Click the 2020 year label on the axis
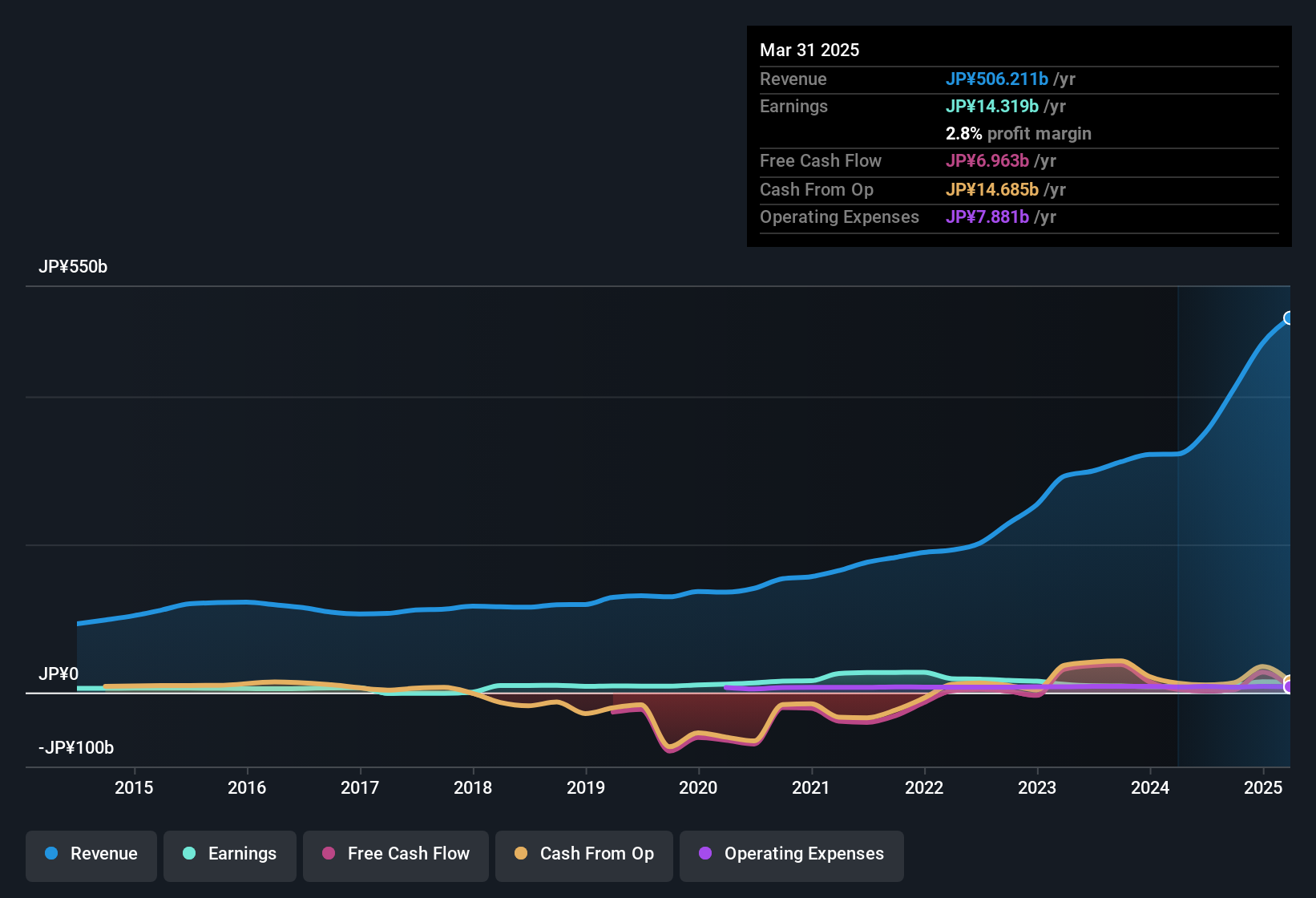 point(699,788)
